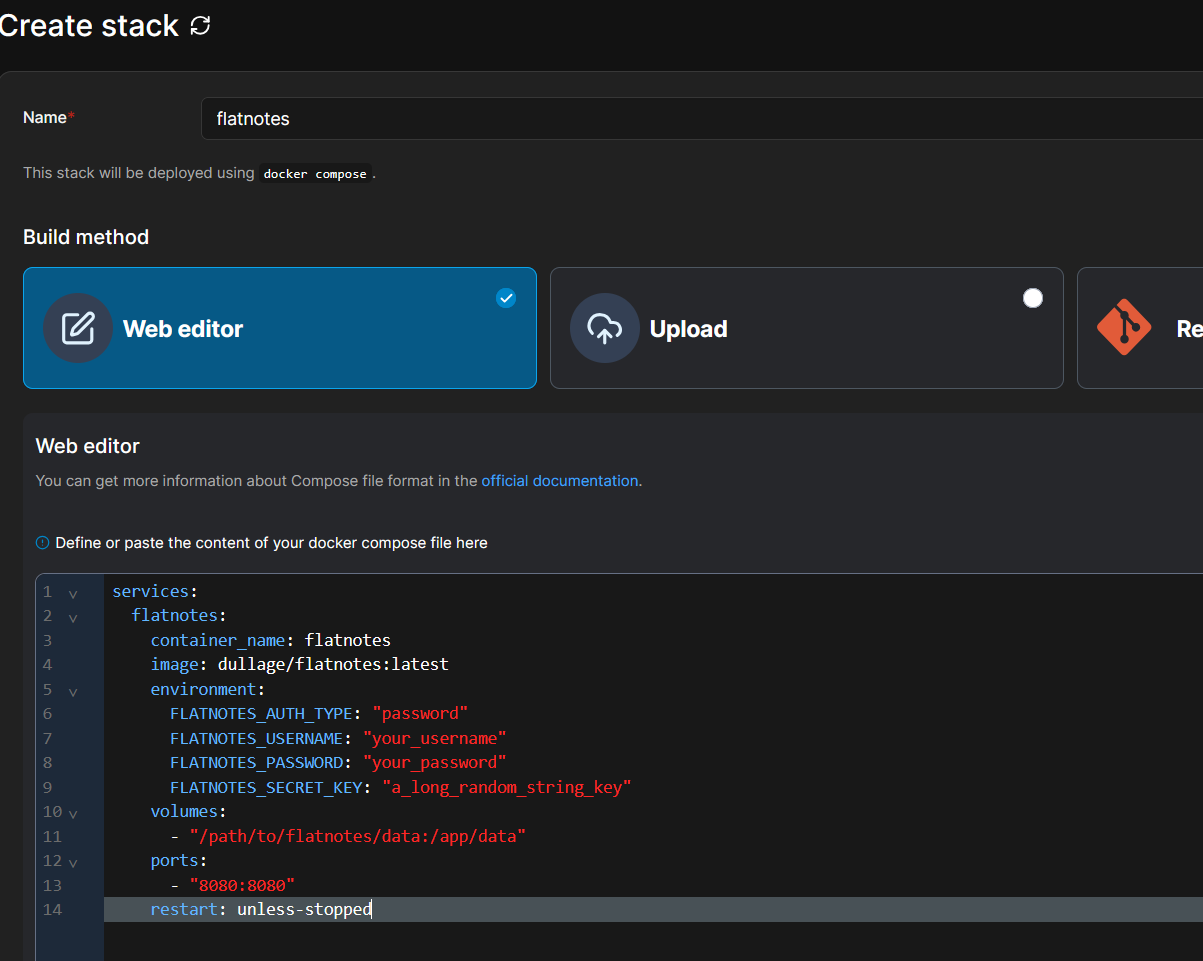Click the restart: unless-stopped line

tap(261, 909)
